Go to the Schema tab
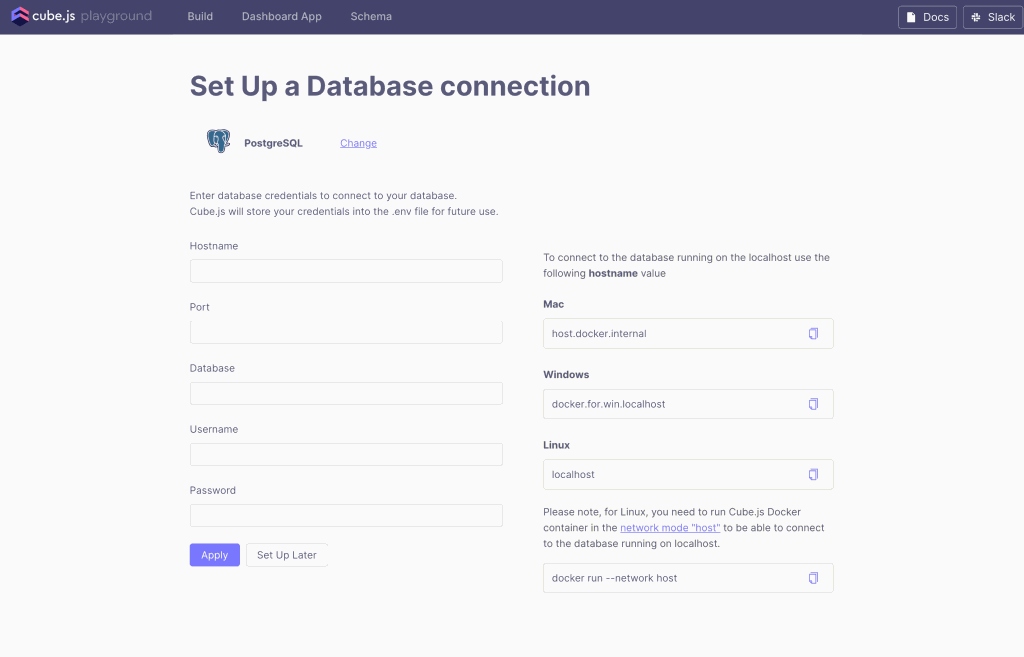Screen dimensions: 1024x657 coord(371,16)
